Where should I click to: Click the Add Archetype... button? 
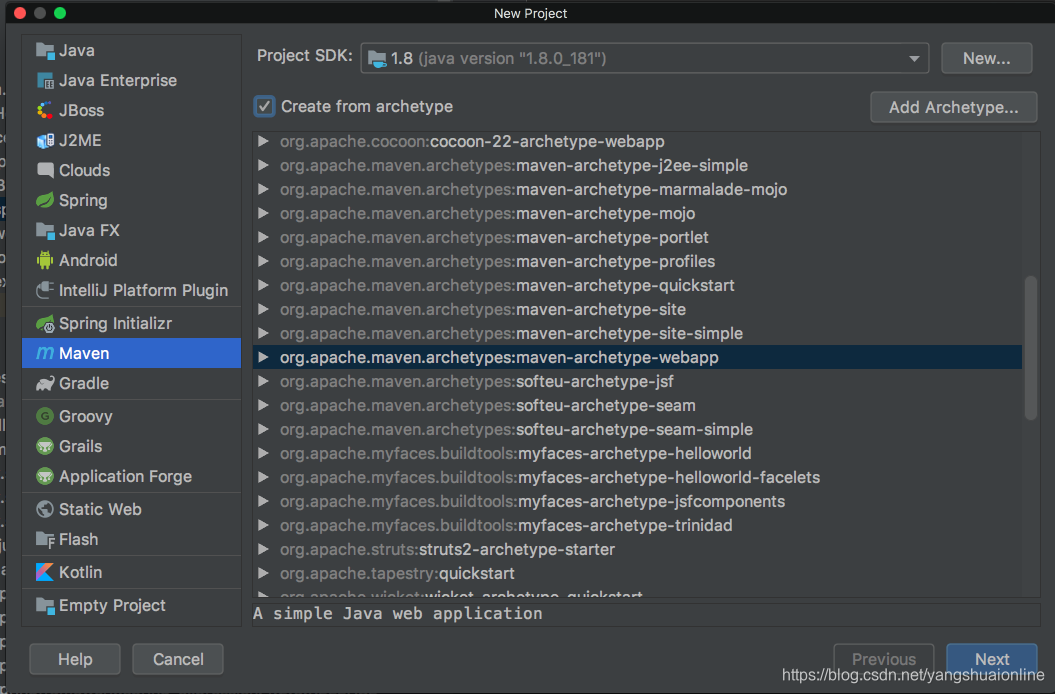pos(953,107)
